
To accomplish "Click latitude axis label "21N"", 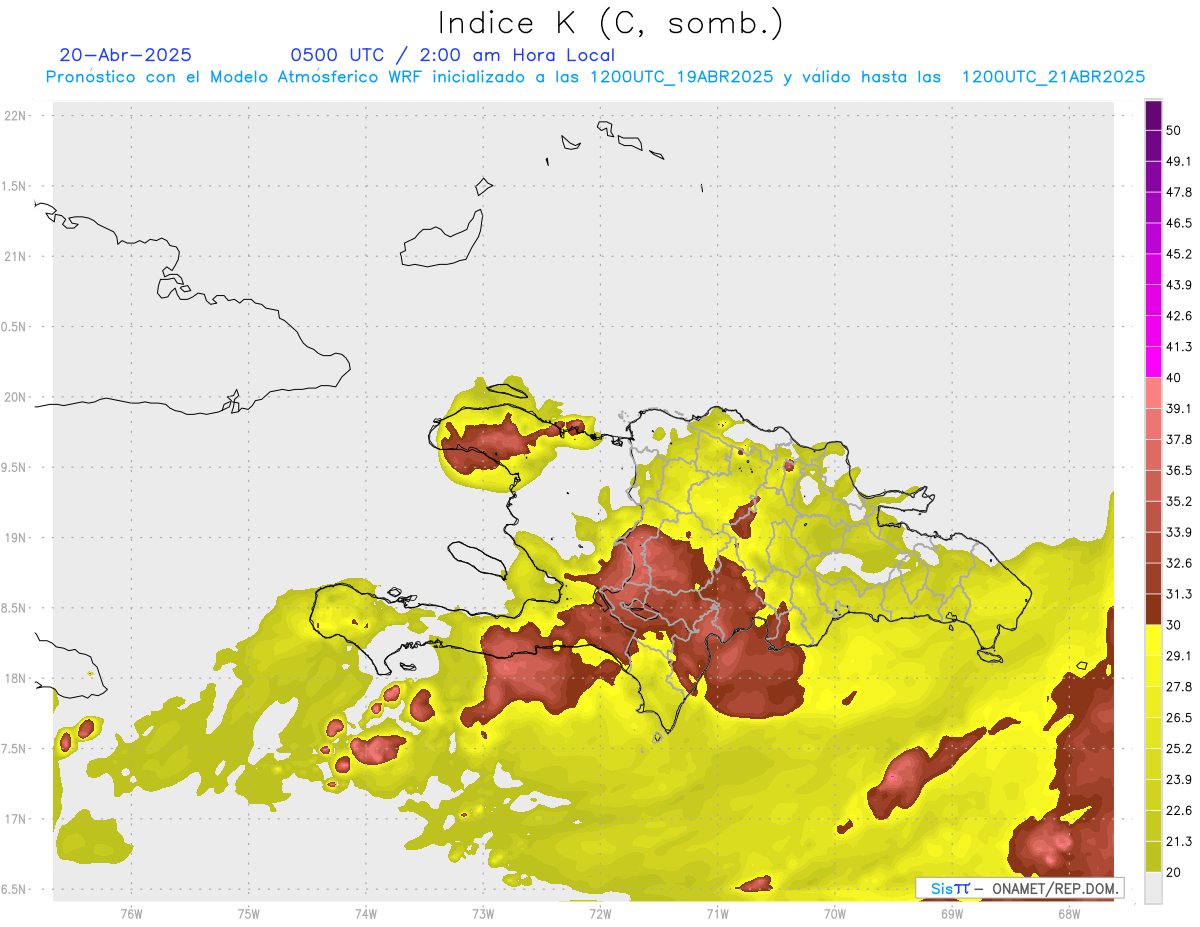I will 16,256.
